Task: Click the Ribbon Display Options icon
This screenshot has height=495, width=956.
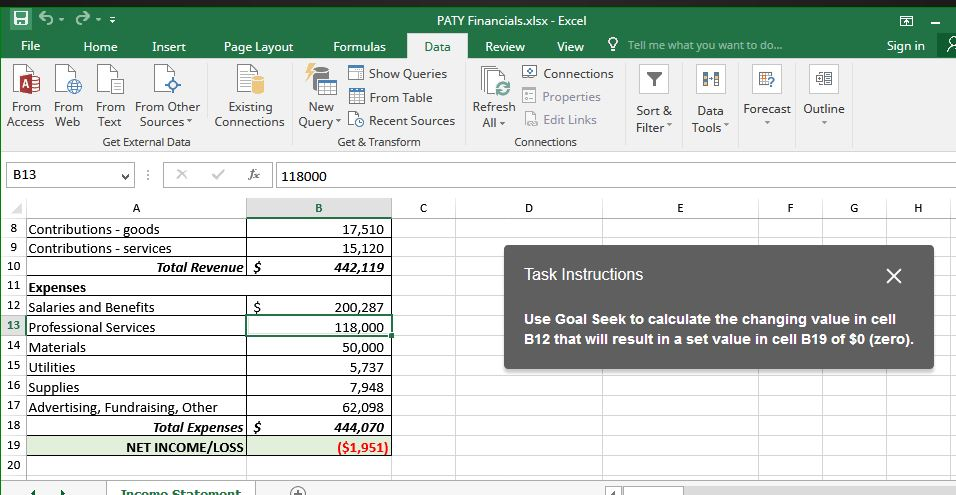Action: click(x=907, y=21)
